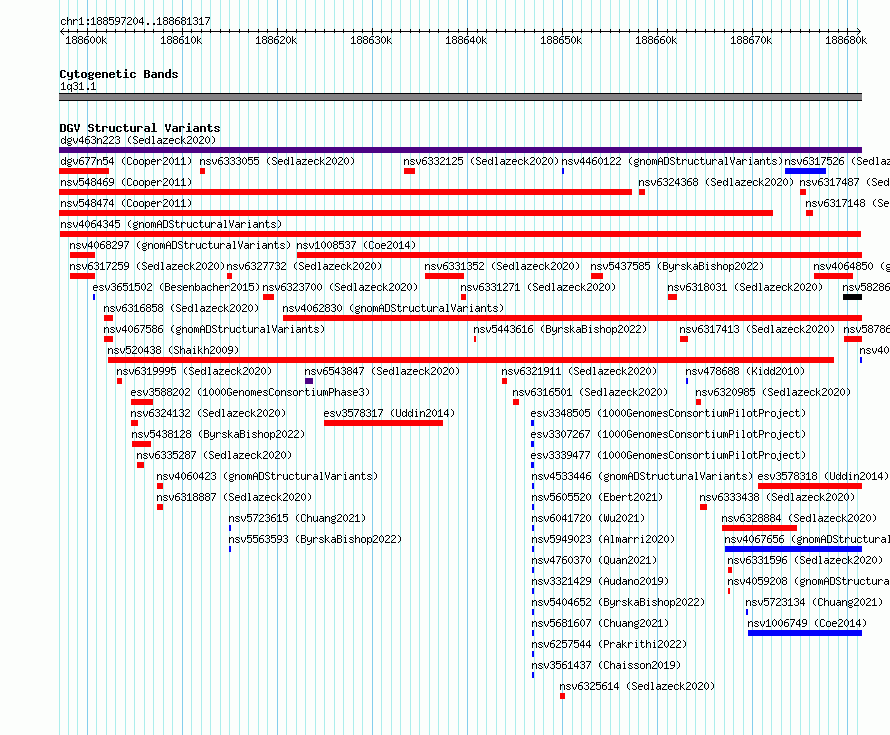Click nsv4460122 (gnomADStructuralVariants) label

click(672, 161)
